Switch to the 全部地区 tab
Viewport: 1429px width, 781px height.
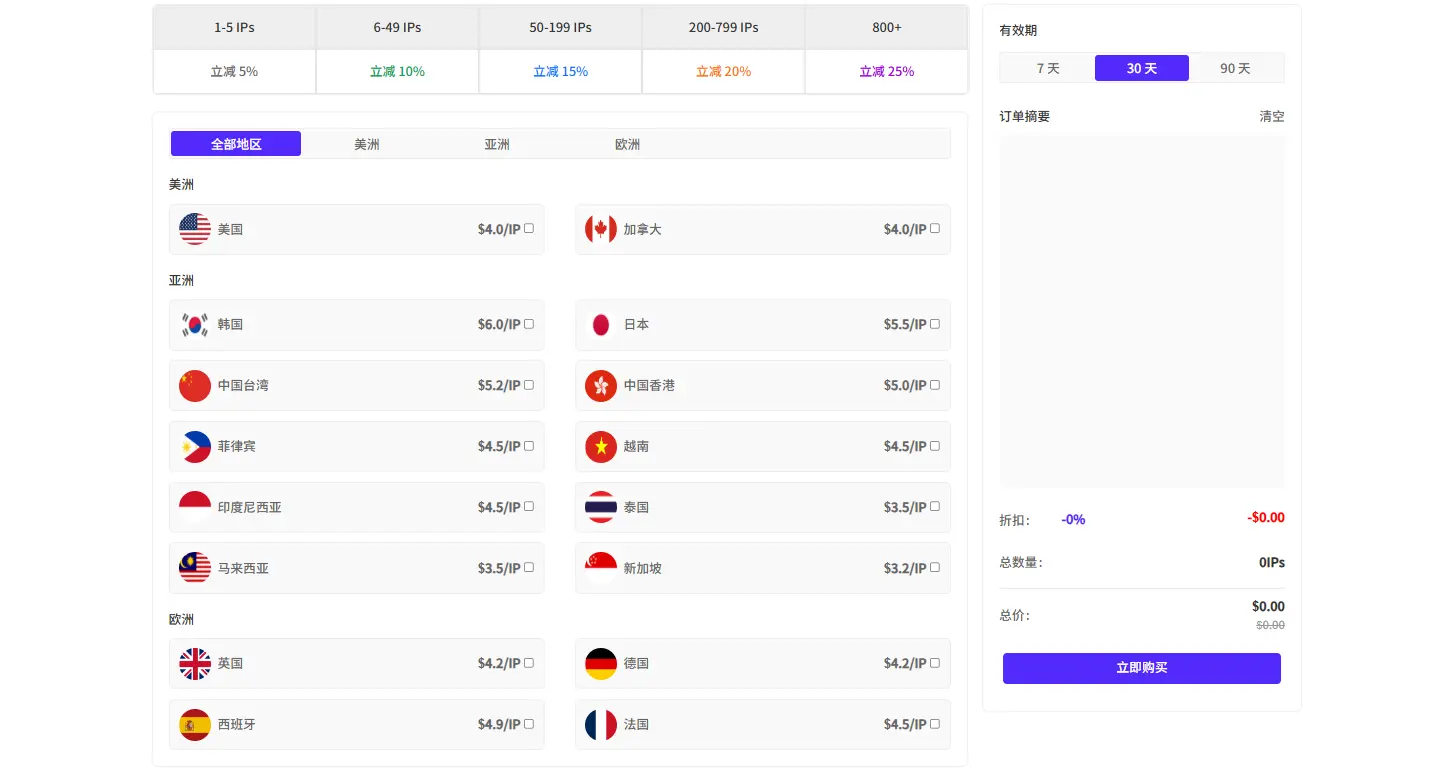click(236, 144)
